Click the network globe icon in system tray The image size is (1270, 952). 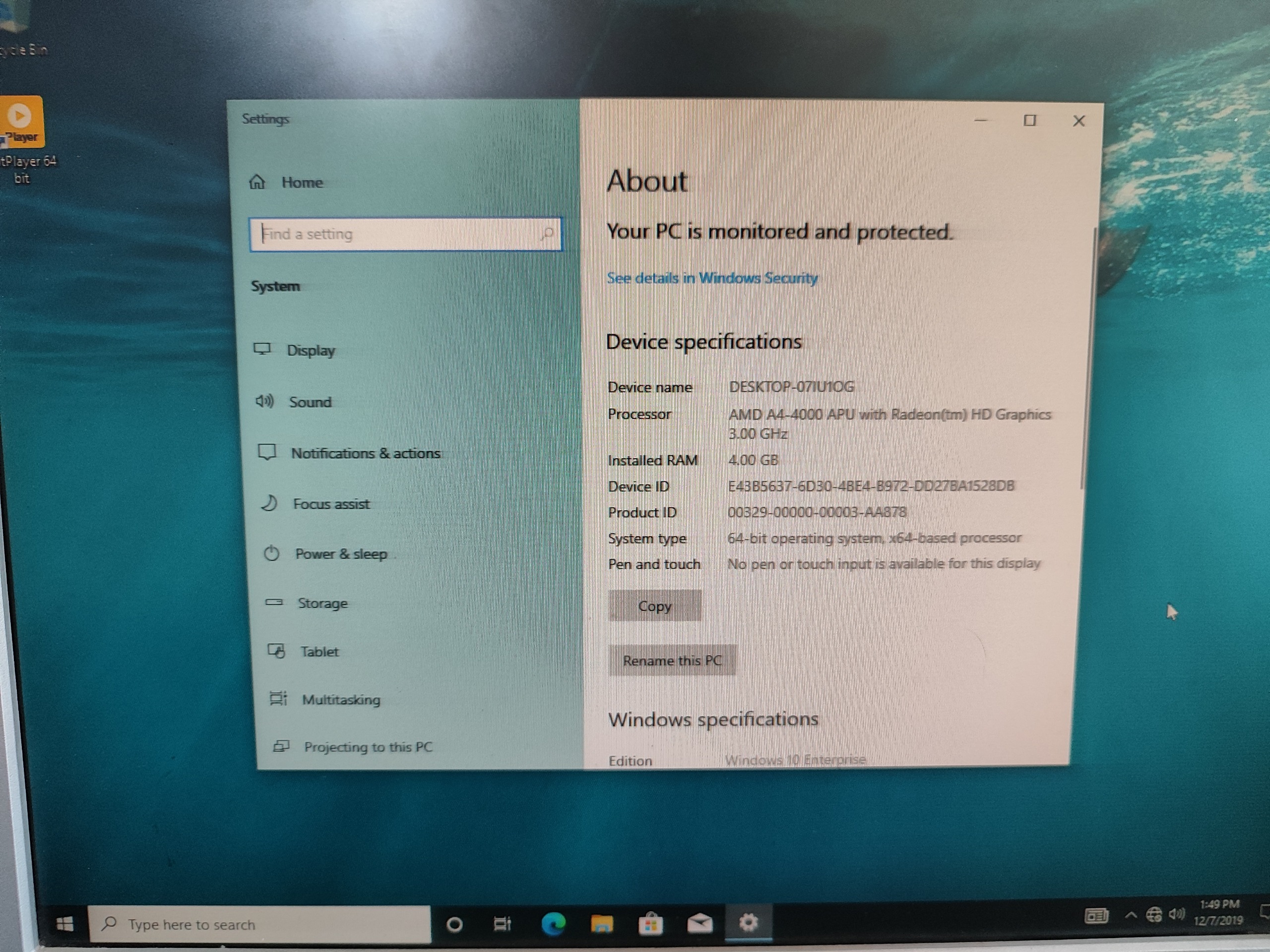pos(1153,914)
